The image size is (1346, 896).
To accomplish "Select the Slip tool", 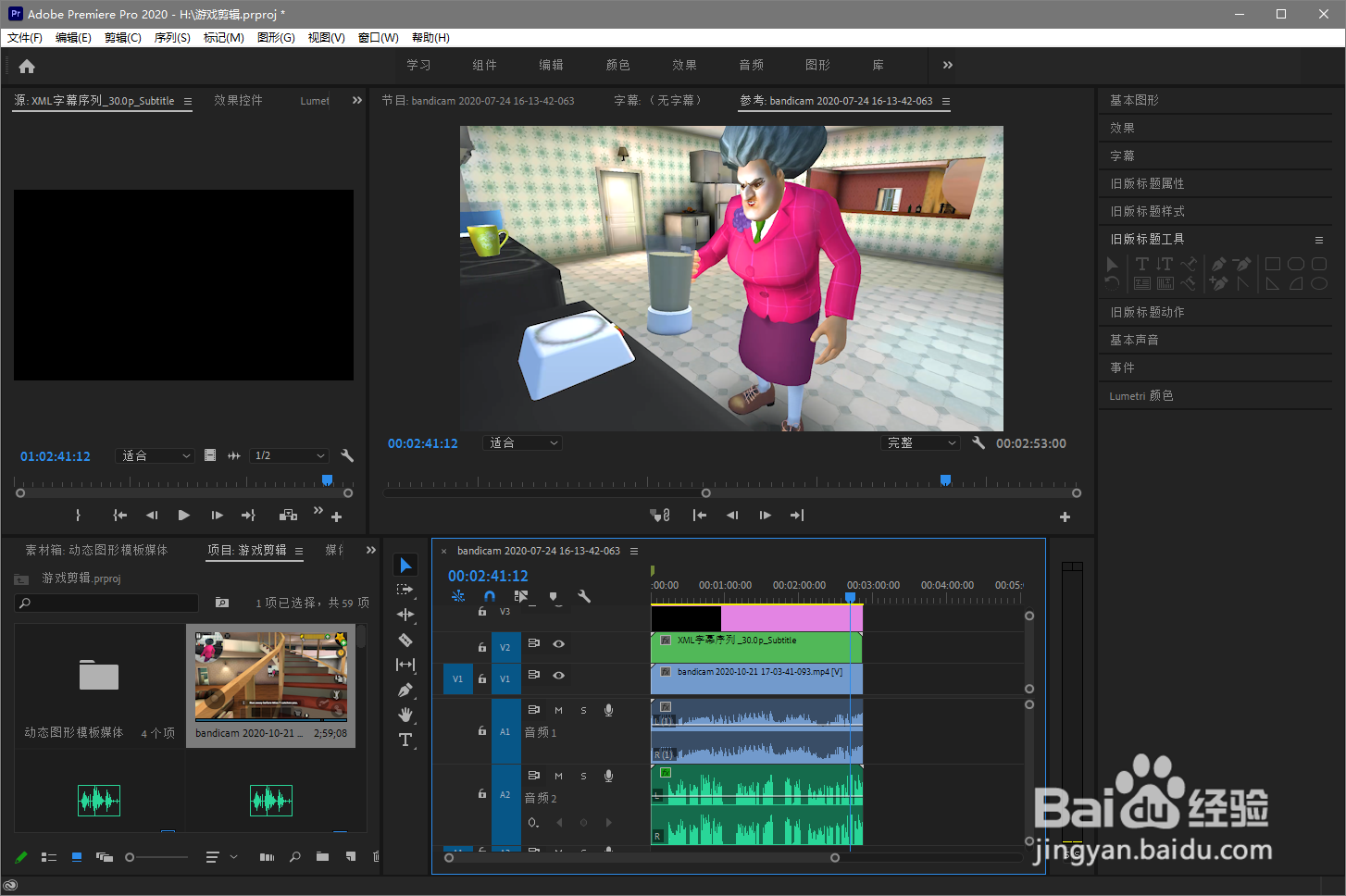I will pyautogui.click(x=405, y=665).
